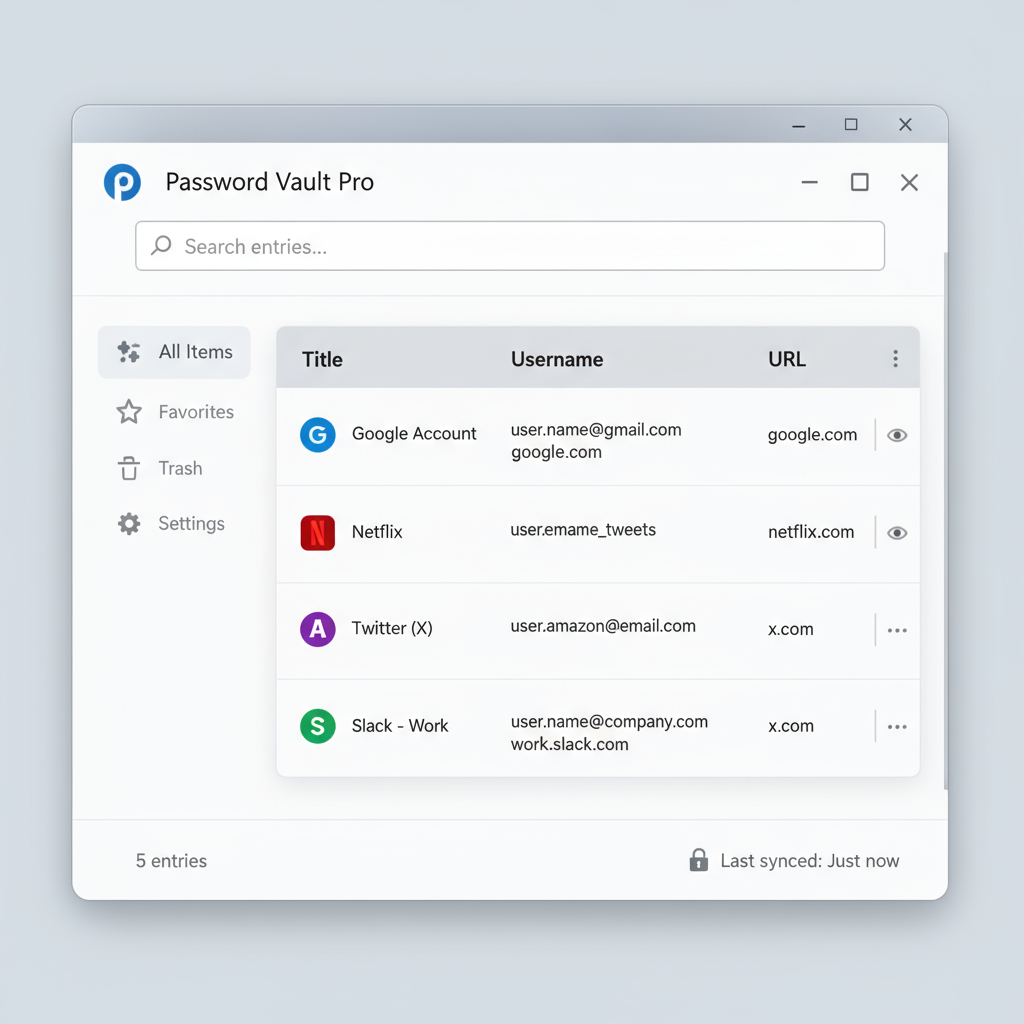Screen dimensions: 1024x1024
Task: Click the Password Vault Pro logo icon
Action: point(122,182)
